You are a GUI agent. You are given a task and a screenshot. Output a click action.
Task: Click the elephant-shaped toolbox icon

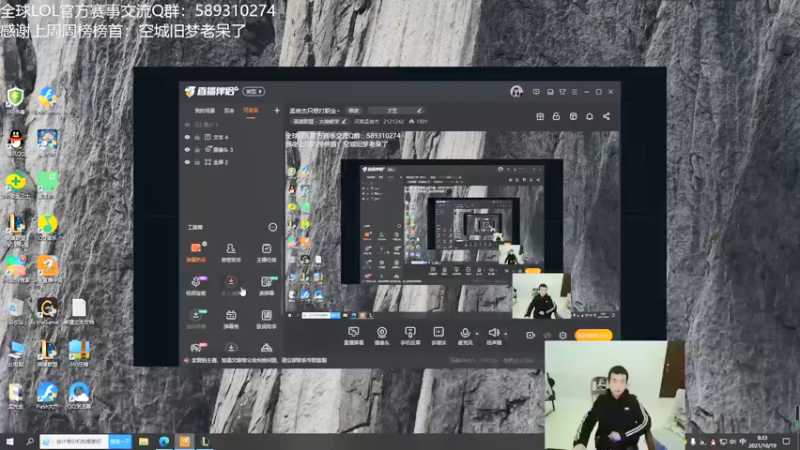point(196,347)
